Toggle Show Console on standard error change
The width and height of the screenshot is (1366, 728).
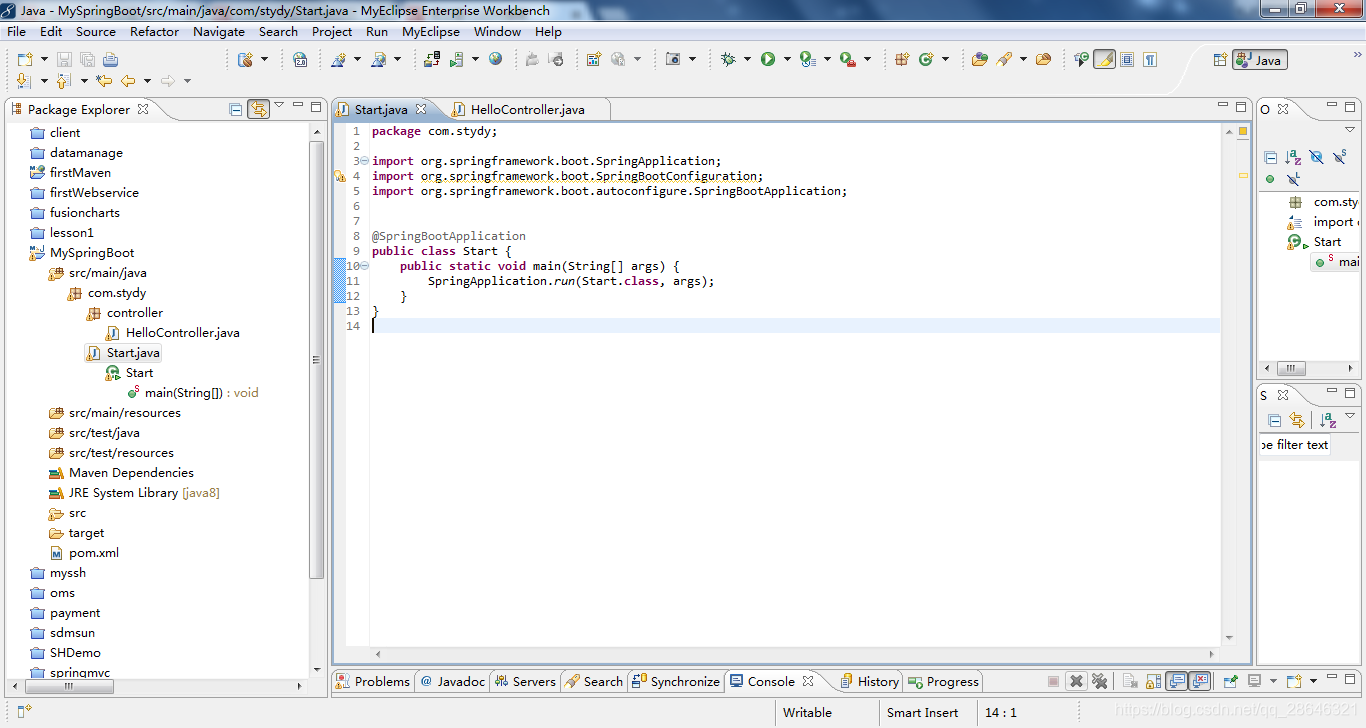1200,681
